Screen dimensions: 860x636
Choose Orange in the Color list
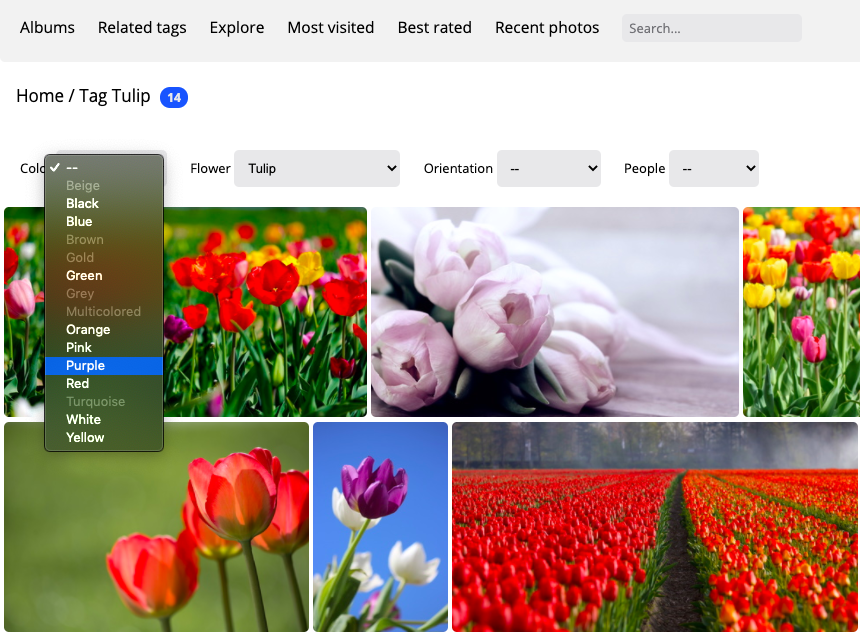click(104, 330)
